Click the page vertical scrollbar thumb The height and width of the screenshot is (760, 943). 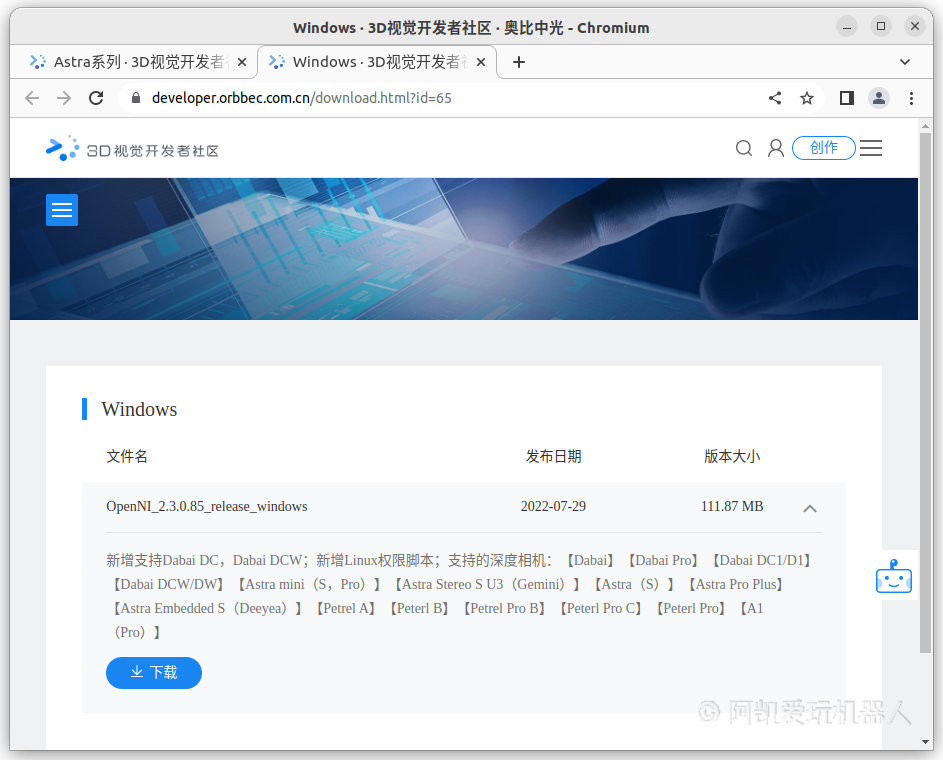pos(925,392)
